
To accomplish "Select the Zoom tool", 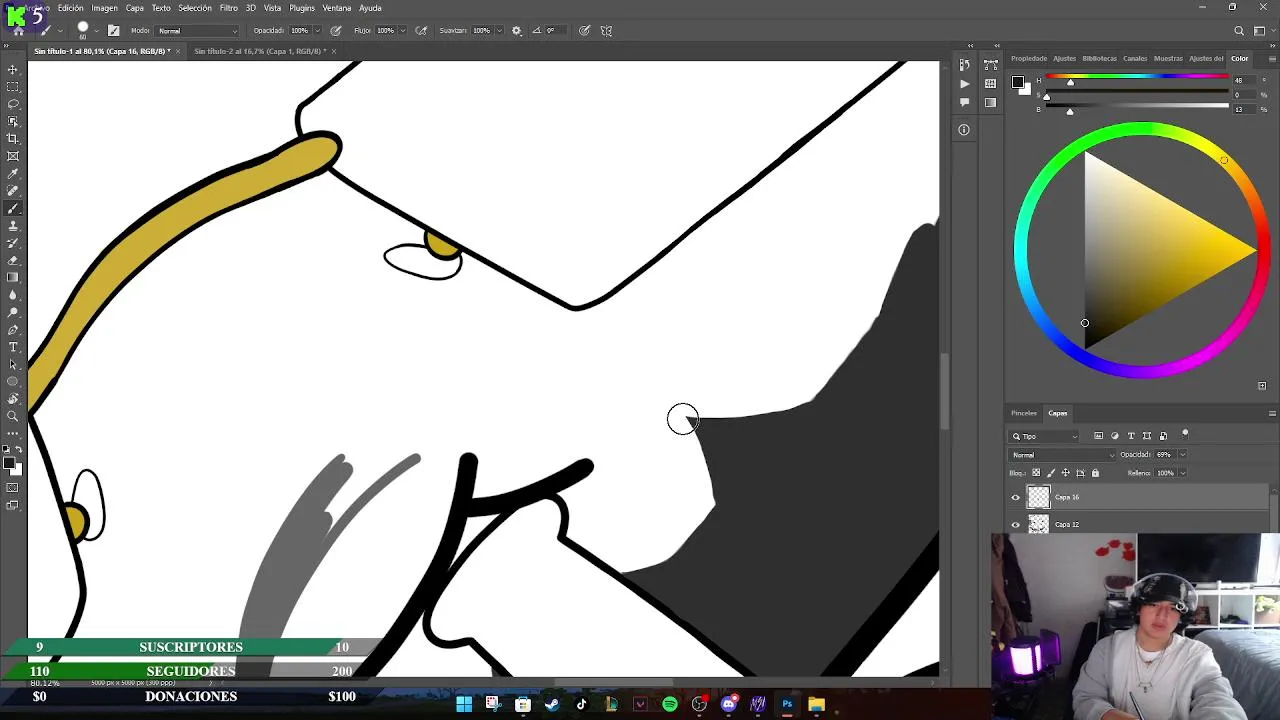I will [13, 416].
